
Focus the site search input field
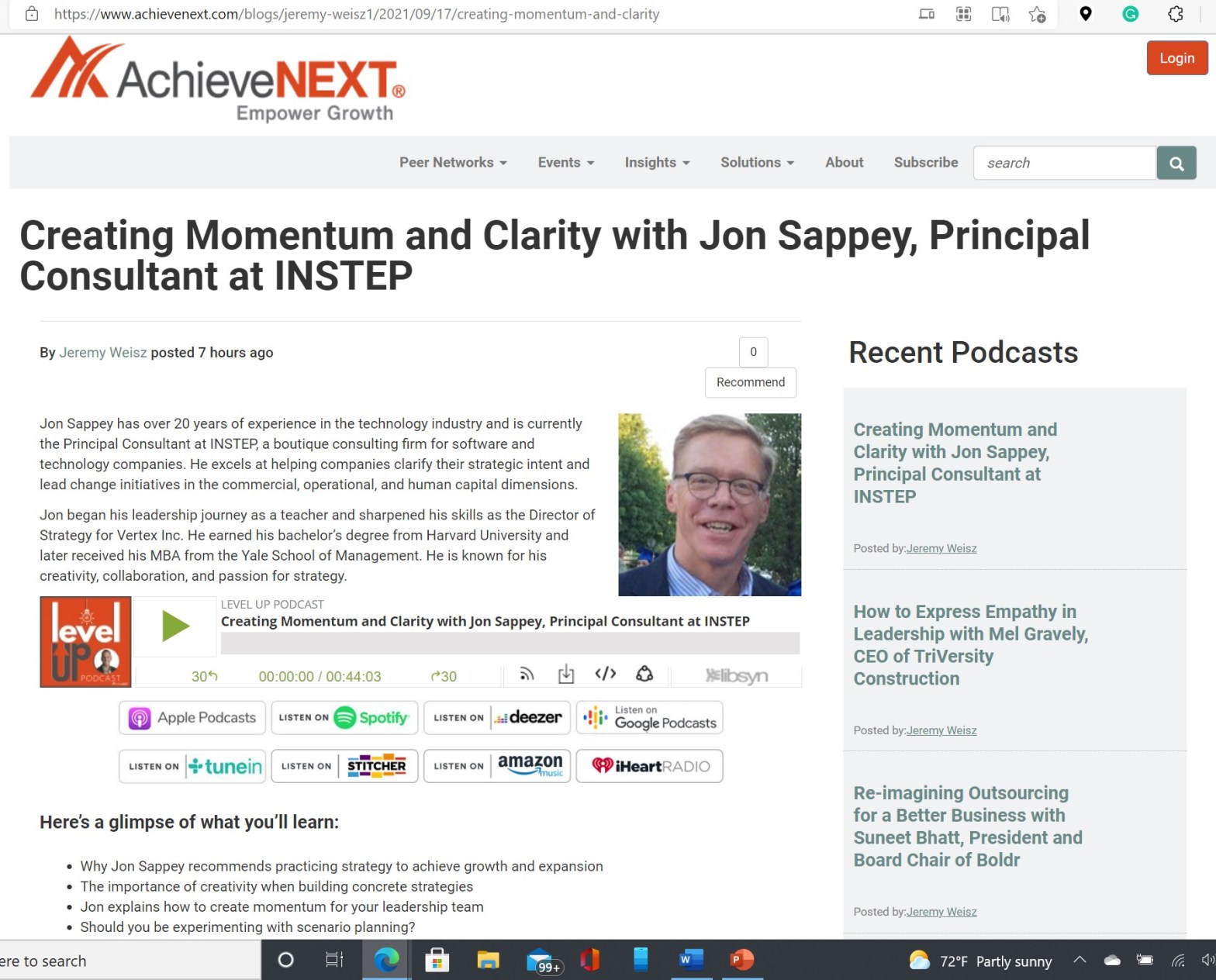(1064, 164)
